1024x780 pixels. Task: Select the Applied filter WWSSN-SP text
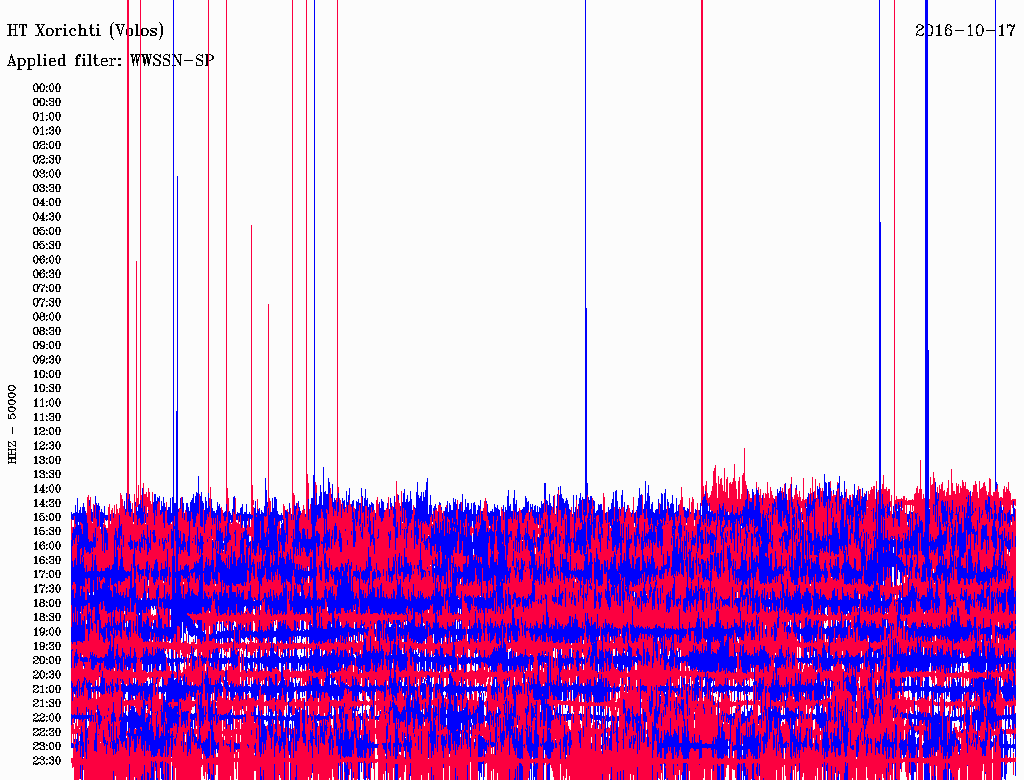(110, 61)
